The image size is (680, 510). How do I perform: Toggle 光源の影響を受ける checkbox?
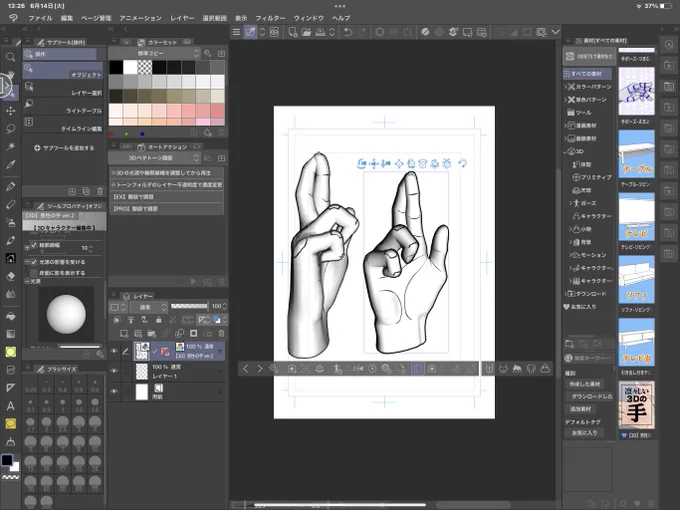click(x=34, y=262)
